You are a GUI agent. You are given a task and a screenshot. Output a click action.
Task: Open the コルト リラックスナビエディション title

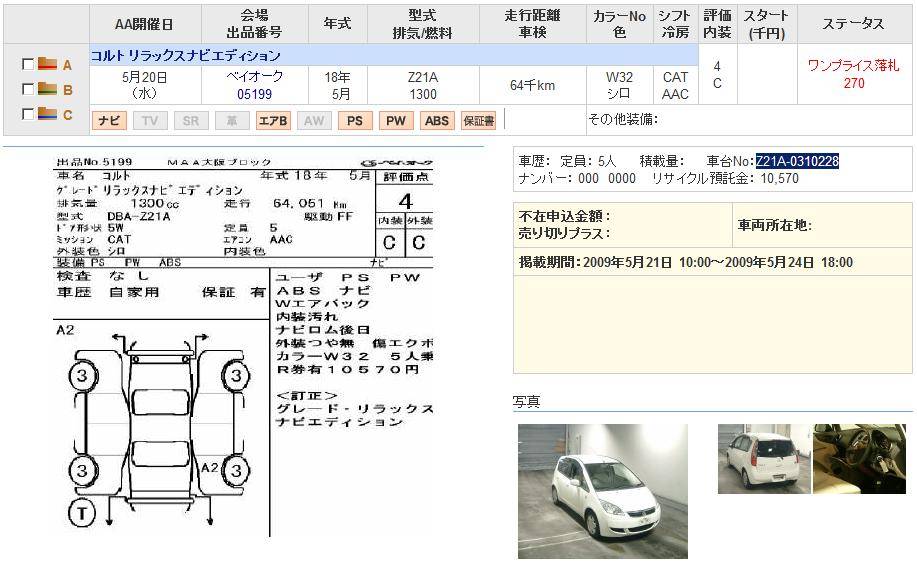coord(185,56)
